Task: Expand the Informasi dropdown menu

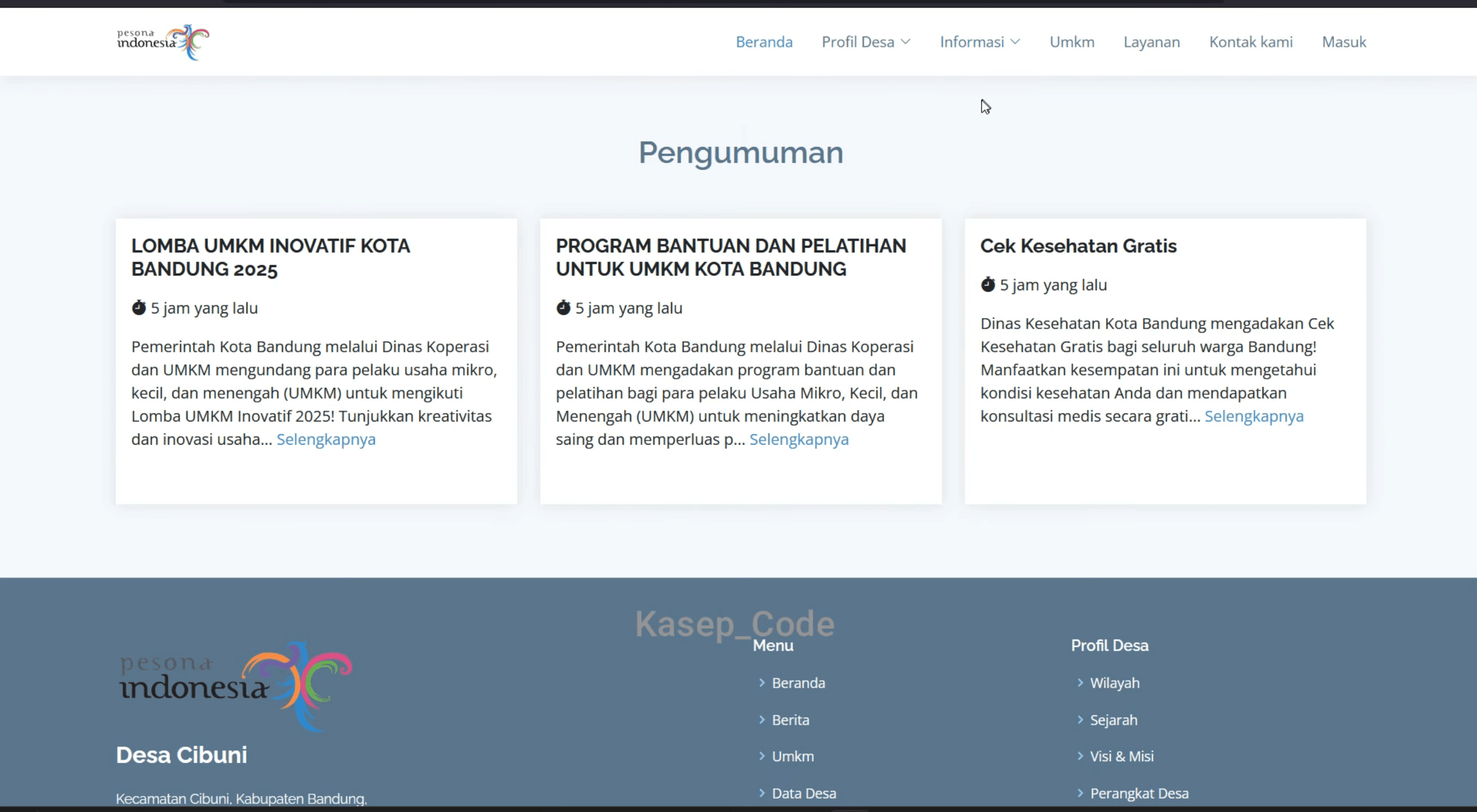Action: [x=980, y=42]
